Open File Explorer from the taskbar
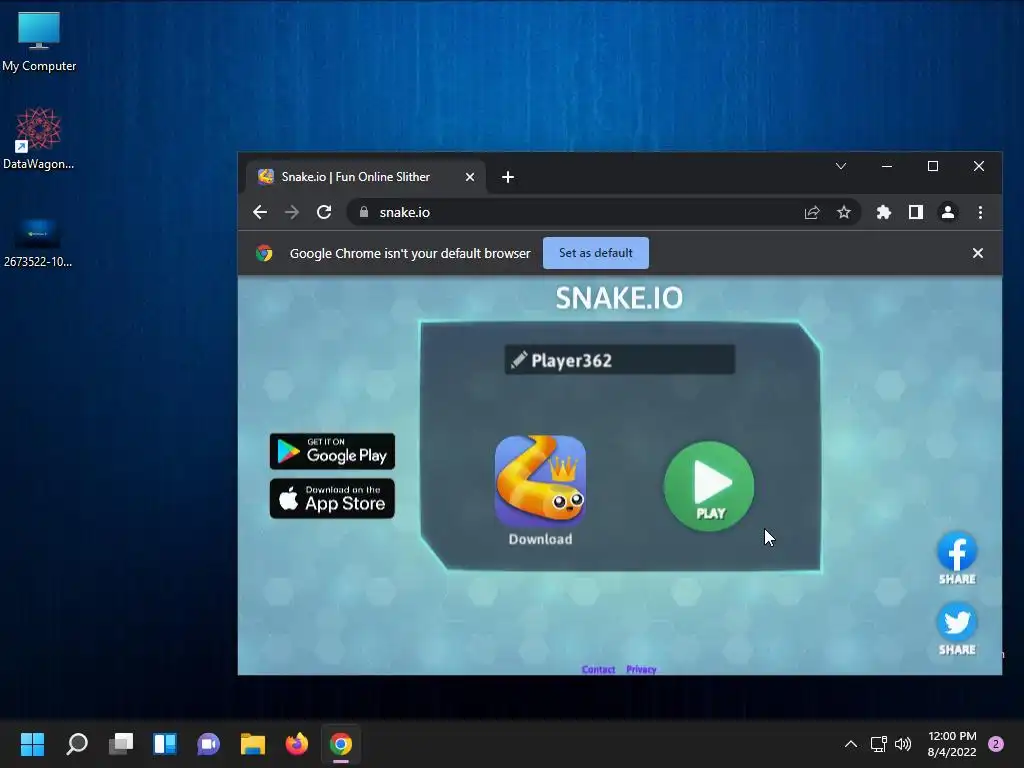The width and height of the screenshot is (1024, 768). (253, 744)
